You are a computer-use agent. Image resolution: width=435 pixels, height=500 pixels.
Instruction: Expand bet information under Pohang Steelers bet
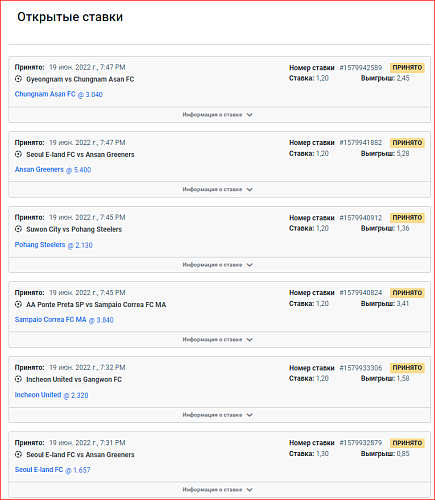(219, 265)
